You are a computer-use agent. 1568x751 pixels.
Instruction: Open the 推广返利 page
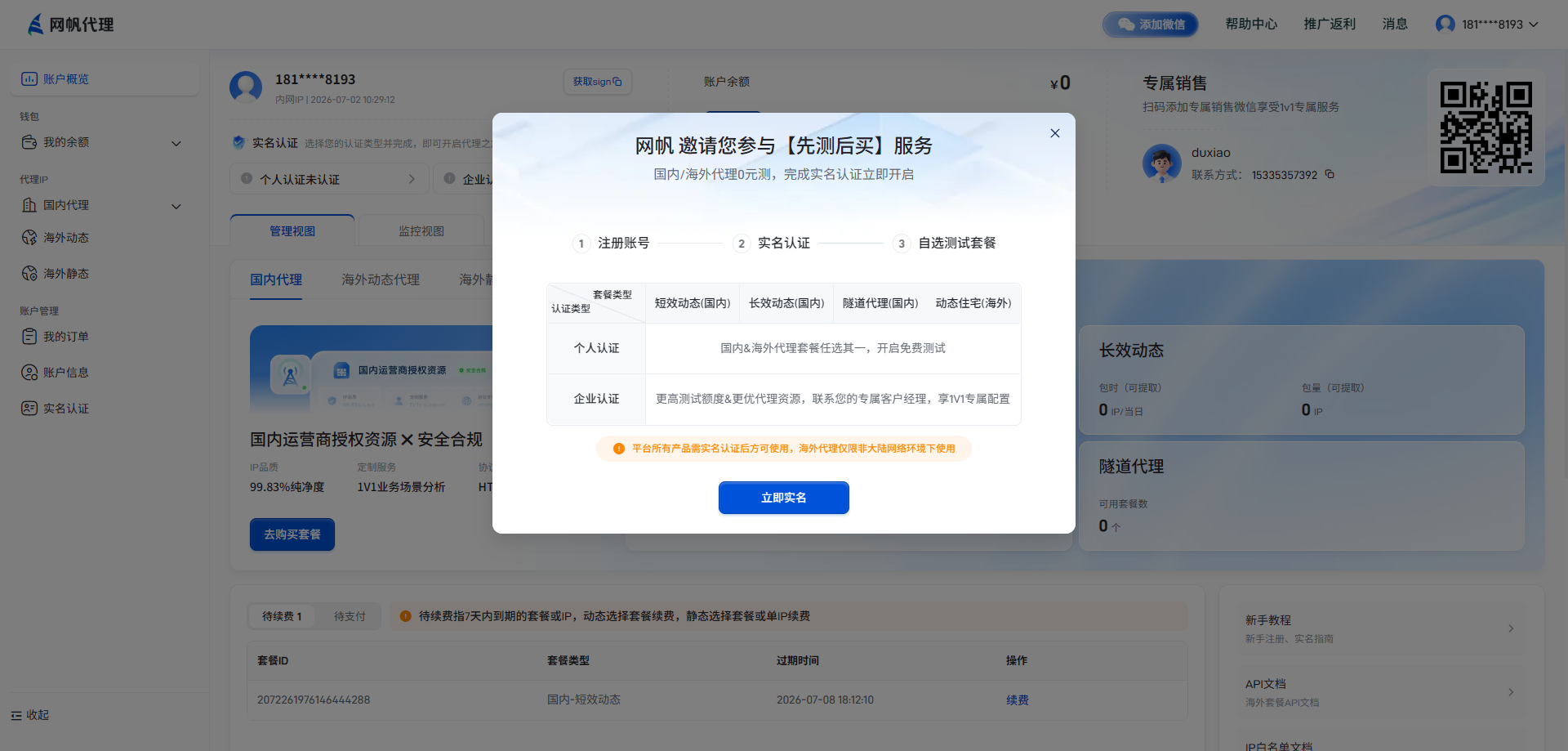(1330, 25)
